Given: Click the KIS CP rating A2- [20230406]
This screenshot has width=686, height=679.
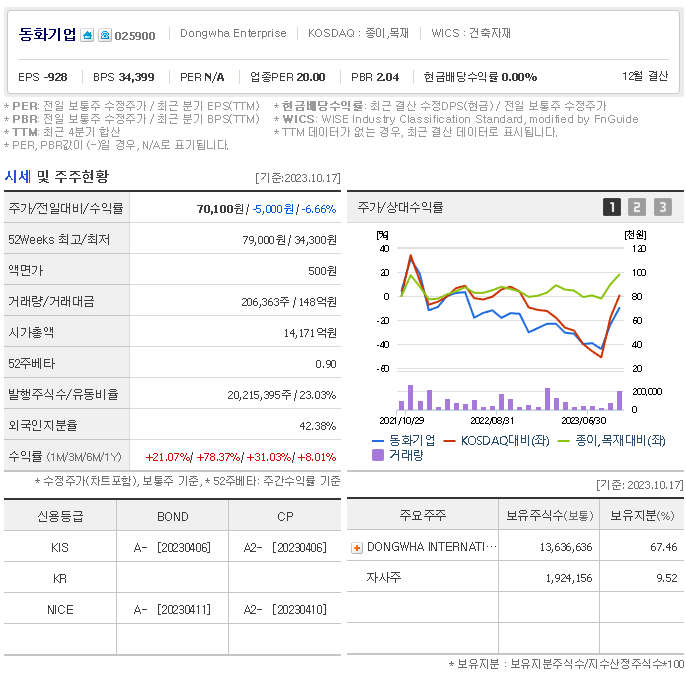Looking at the screenshot, I should click(x=285, y=548).
